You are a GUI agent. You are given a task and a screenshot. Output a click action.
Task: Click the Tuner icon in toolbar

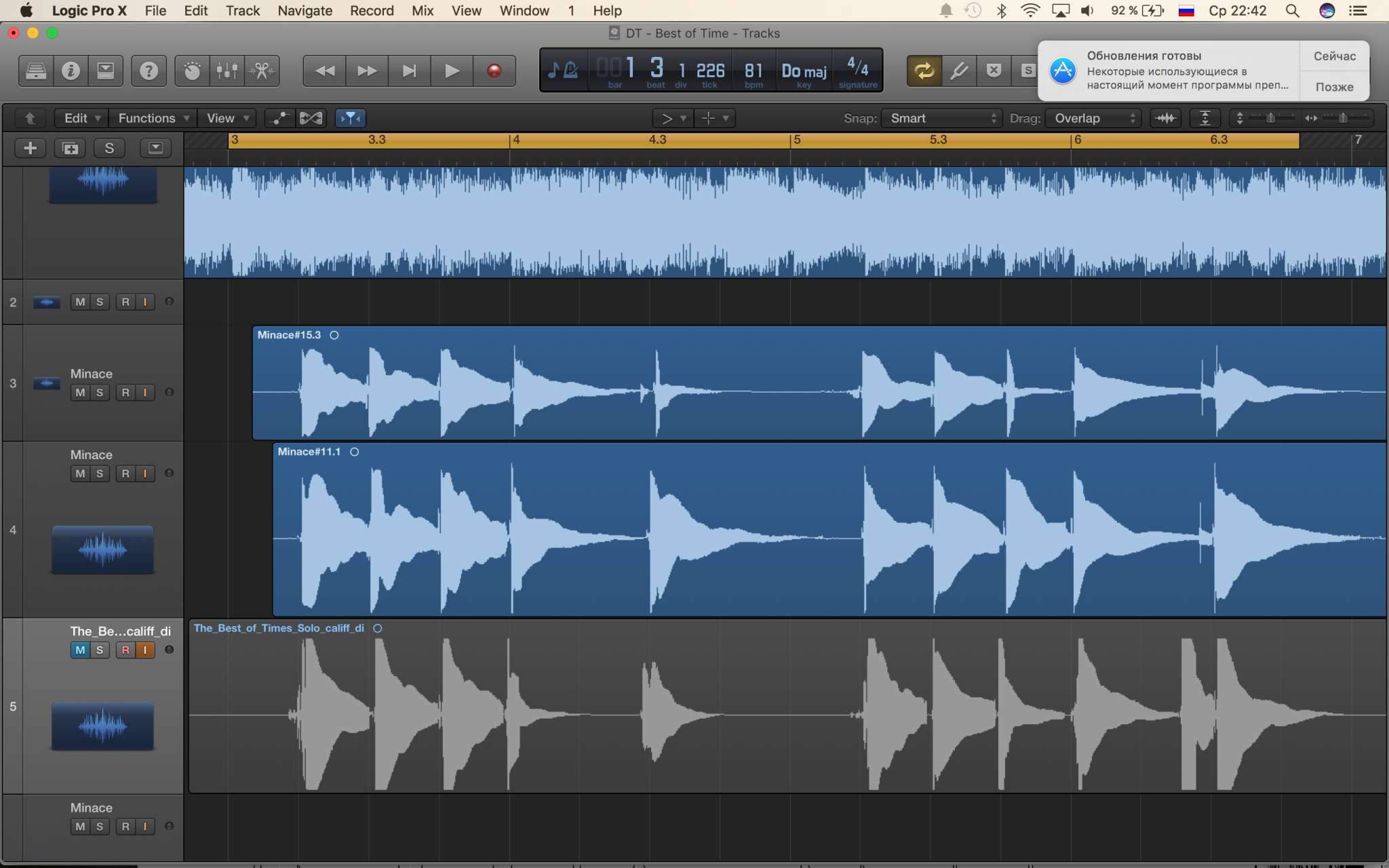point(958,71)
